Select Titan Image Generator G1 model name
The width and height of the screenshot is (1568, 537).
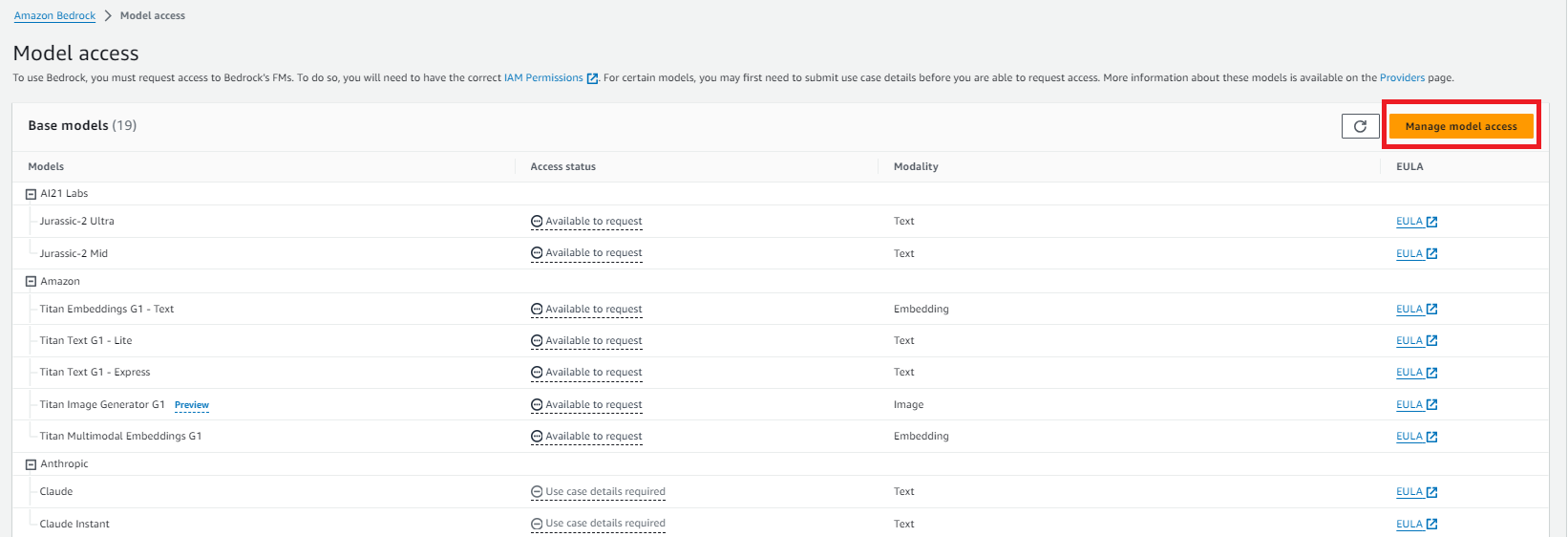pos(102,405)
